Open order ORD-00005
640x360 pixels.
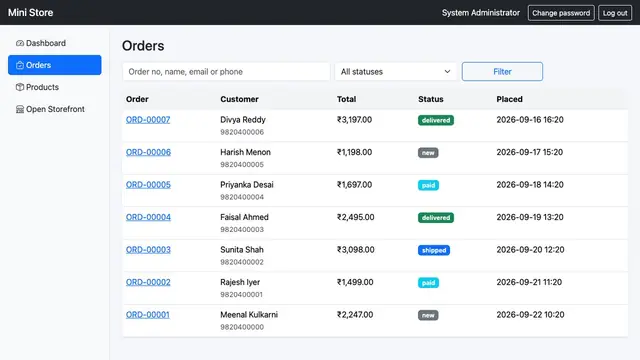click(x=148, y=184)
